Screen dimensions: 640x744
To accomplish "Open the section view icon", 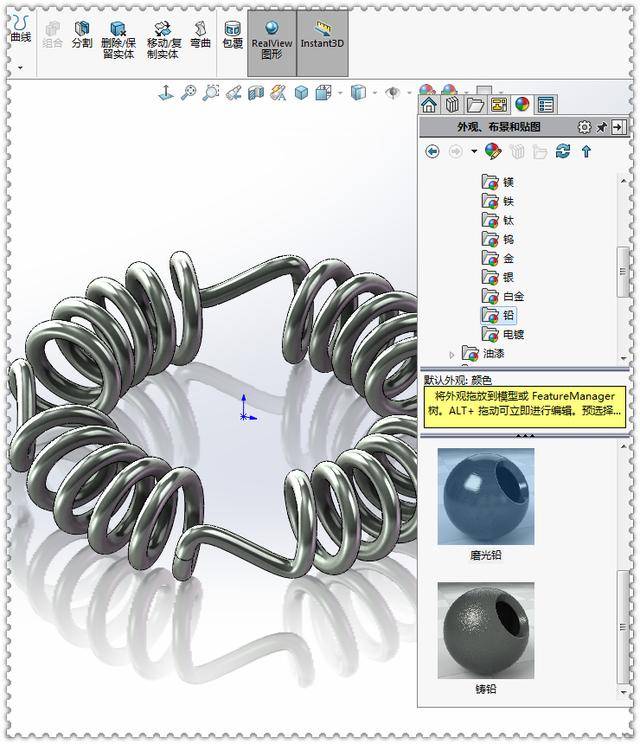I will 256,92.
